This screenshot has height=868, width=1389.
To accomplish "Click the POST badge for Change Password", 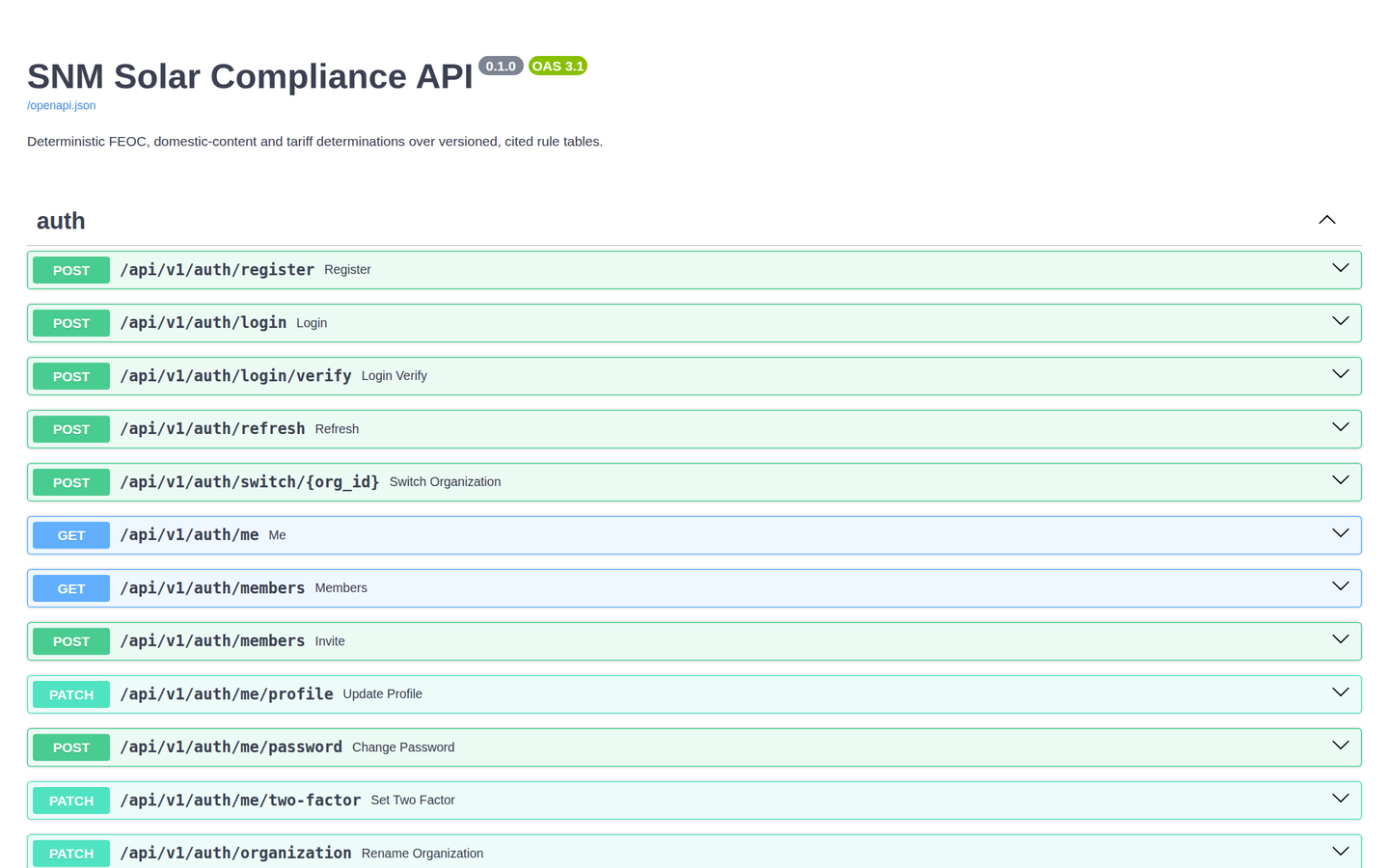I will 71,747.
